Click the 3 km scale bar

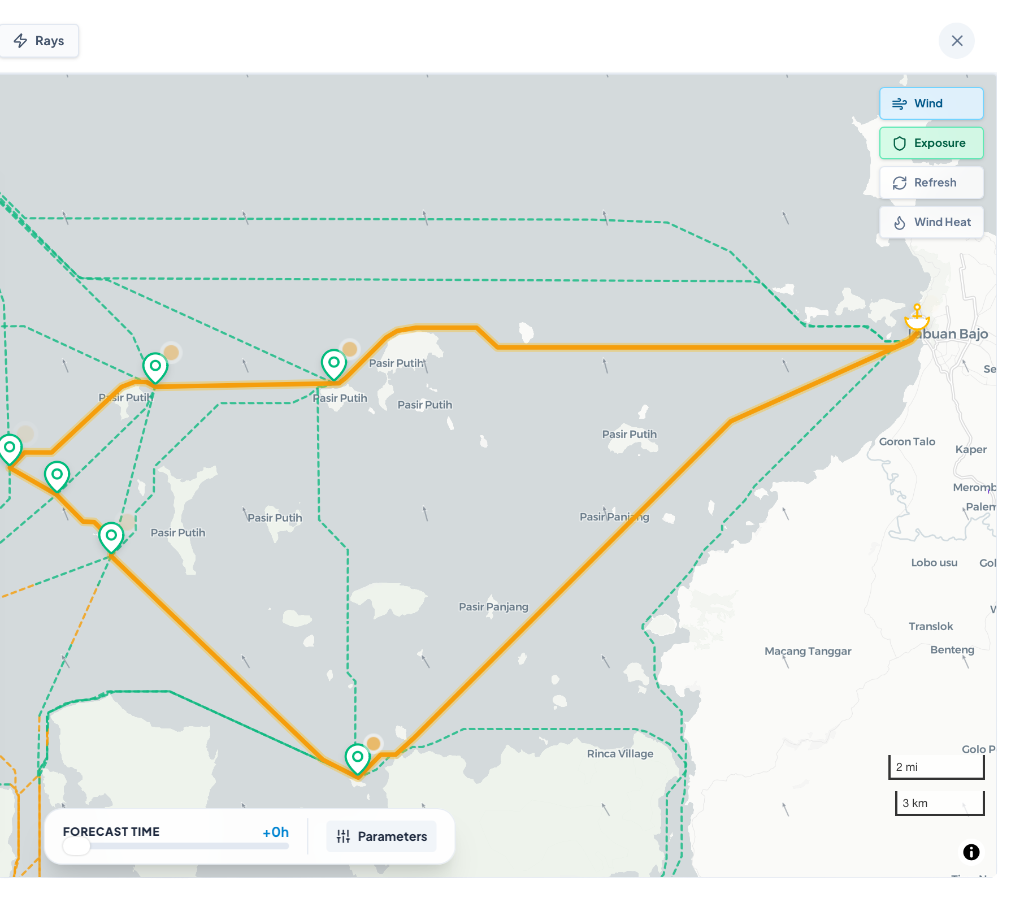(x=940, y=803)
